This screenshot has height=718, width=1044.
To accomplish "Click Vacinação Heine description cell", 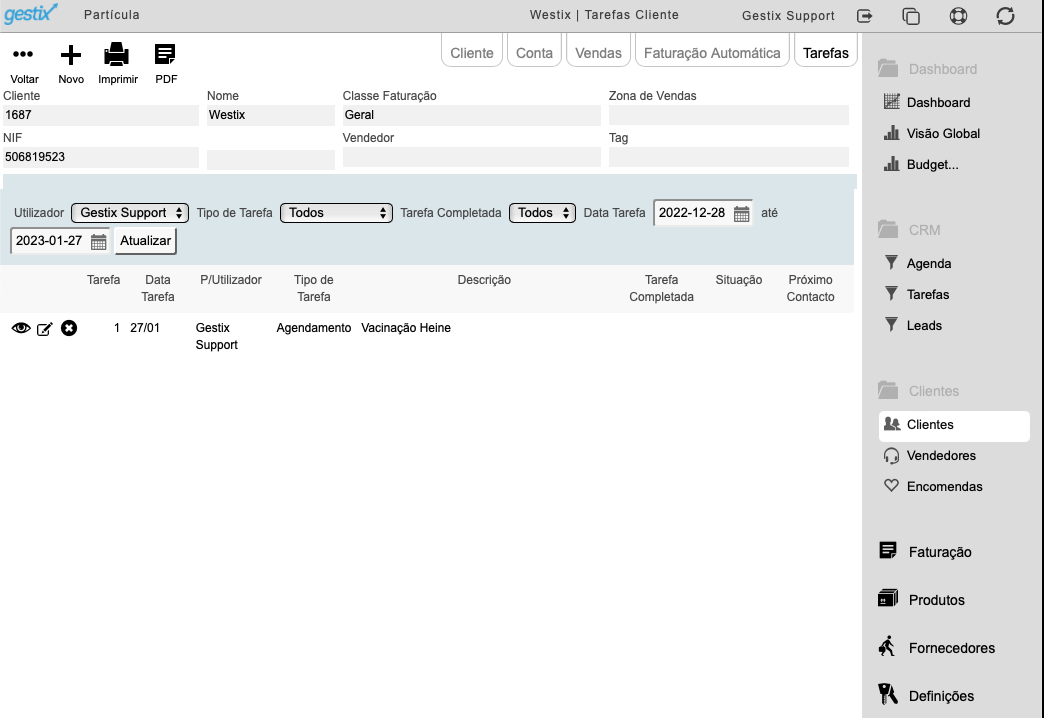I will pos(405,328).
